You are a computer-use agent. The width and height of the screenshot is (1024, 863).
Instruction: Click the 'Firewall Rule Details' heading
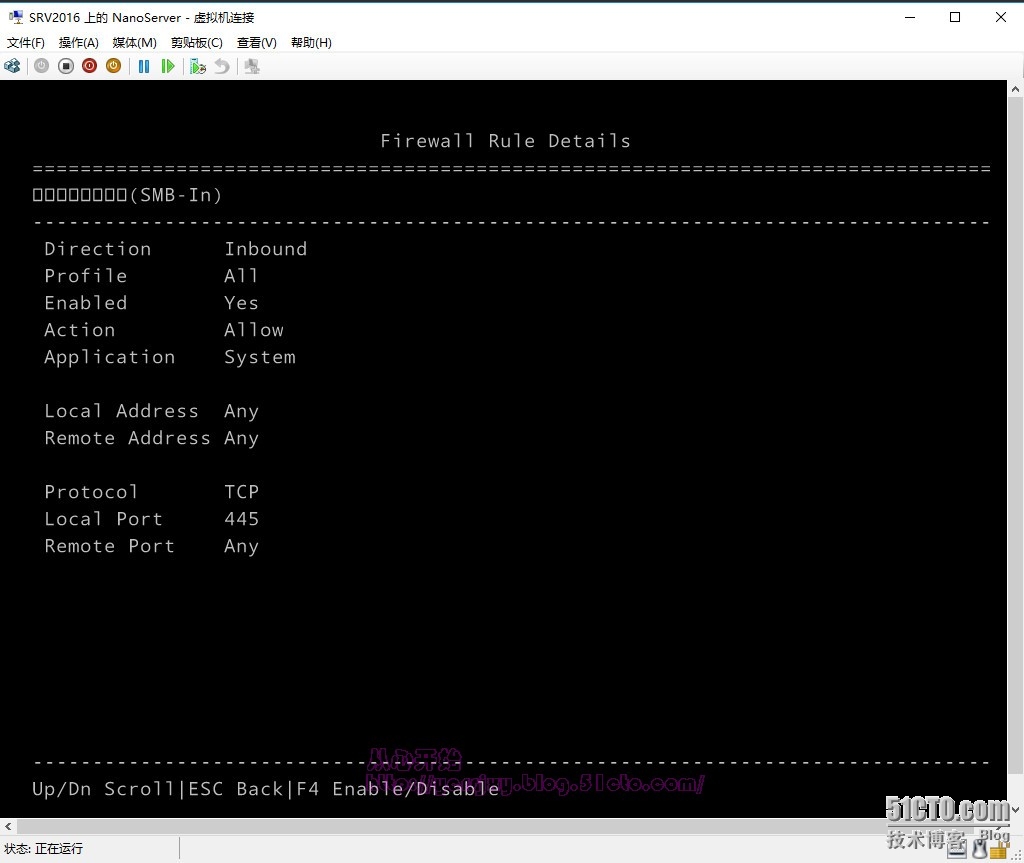click(505, 141)
